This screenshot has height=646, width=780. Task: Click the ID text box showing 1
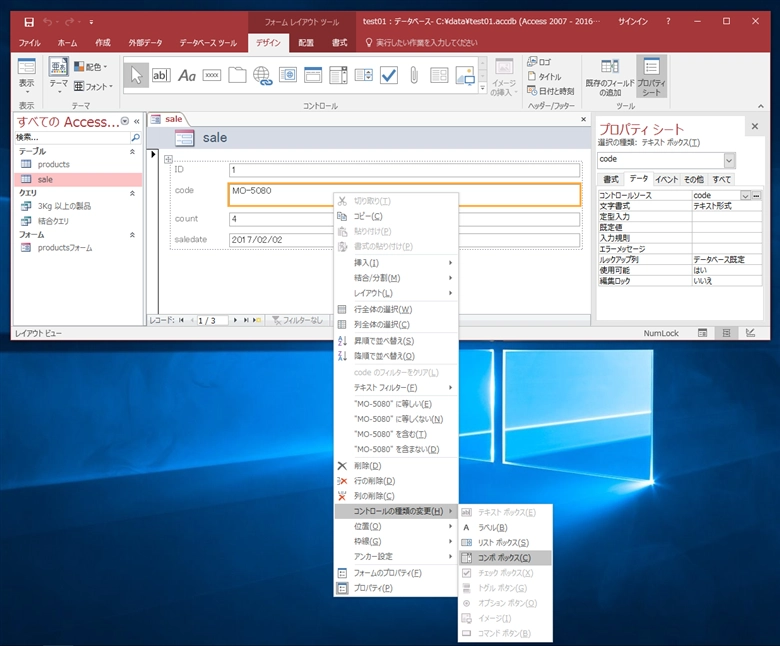(x=404, y=170)
